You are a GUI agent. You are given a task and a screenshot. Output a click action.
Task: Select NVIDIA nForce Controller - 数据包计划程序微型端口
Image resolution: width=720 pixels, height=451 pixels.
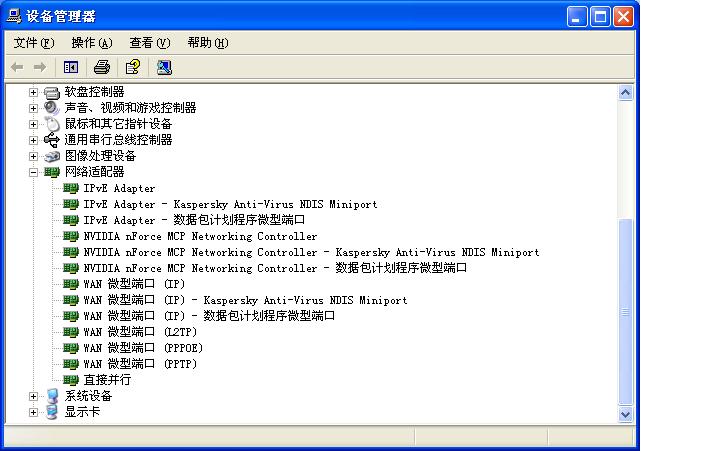(x=275, y=268)
